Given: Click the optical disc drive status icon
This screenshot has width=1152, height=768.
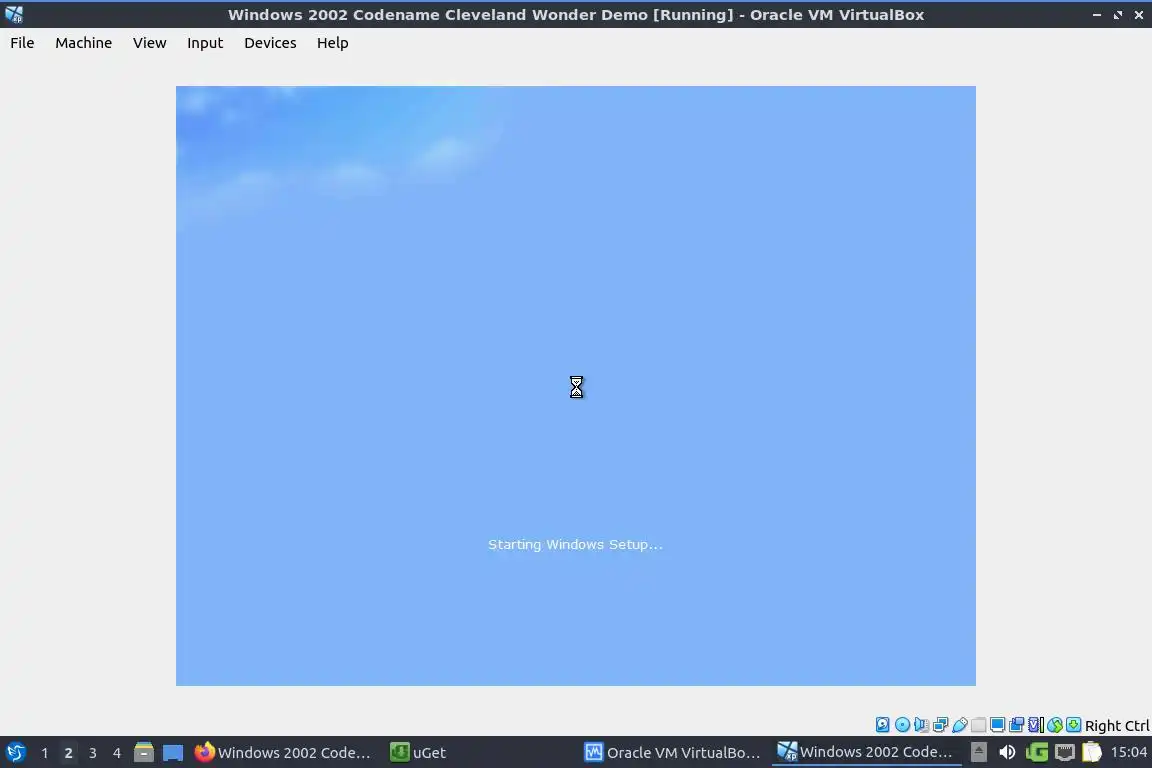Looking at the screenshot, I should (x=902, y=725).
